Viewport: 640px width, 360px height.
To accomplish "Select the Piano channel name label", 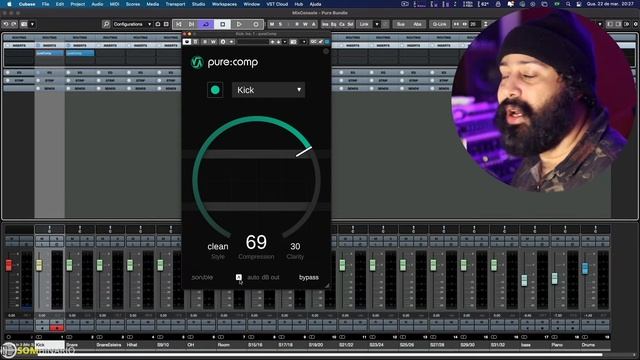I will [557, 345].
